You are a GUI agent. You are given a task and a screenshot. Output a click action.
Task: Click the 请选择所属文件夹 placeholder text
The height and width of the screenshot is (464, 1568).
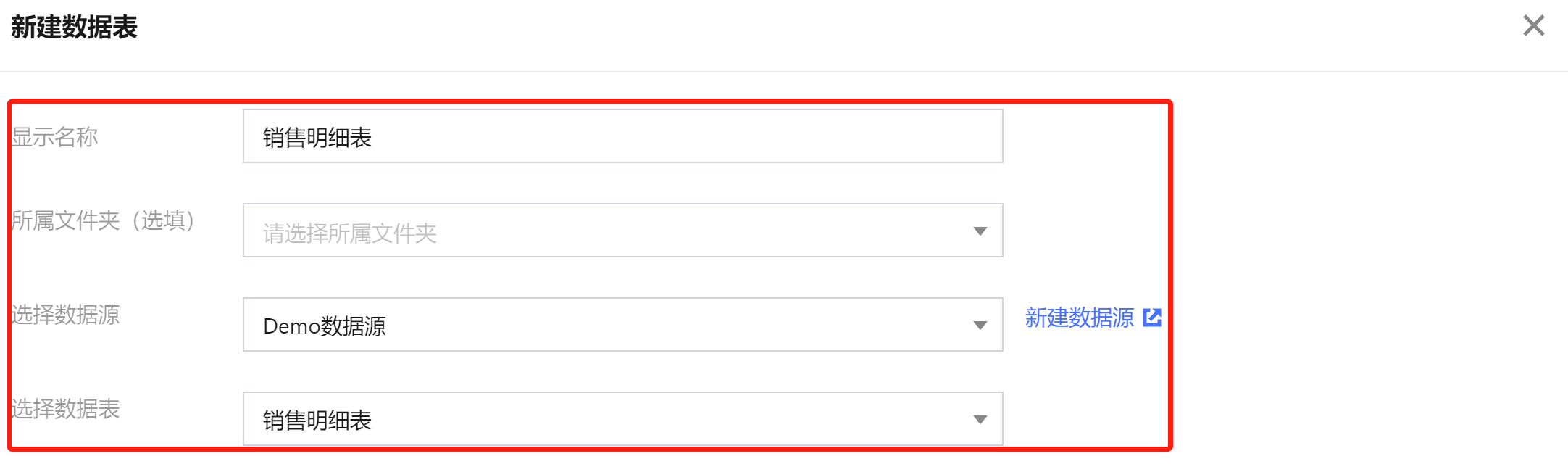click(x=349, y=233)
